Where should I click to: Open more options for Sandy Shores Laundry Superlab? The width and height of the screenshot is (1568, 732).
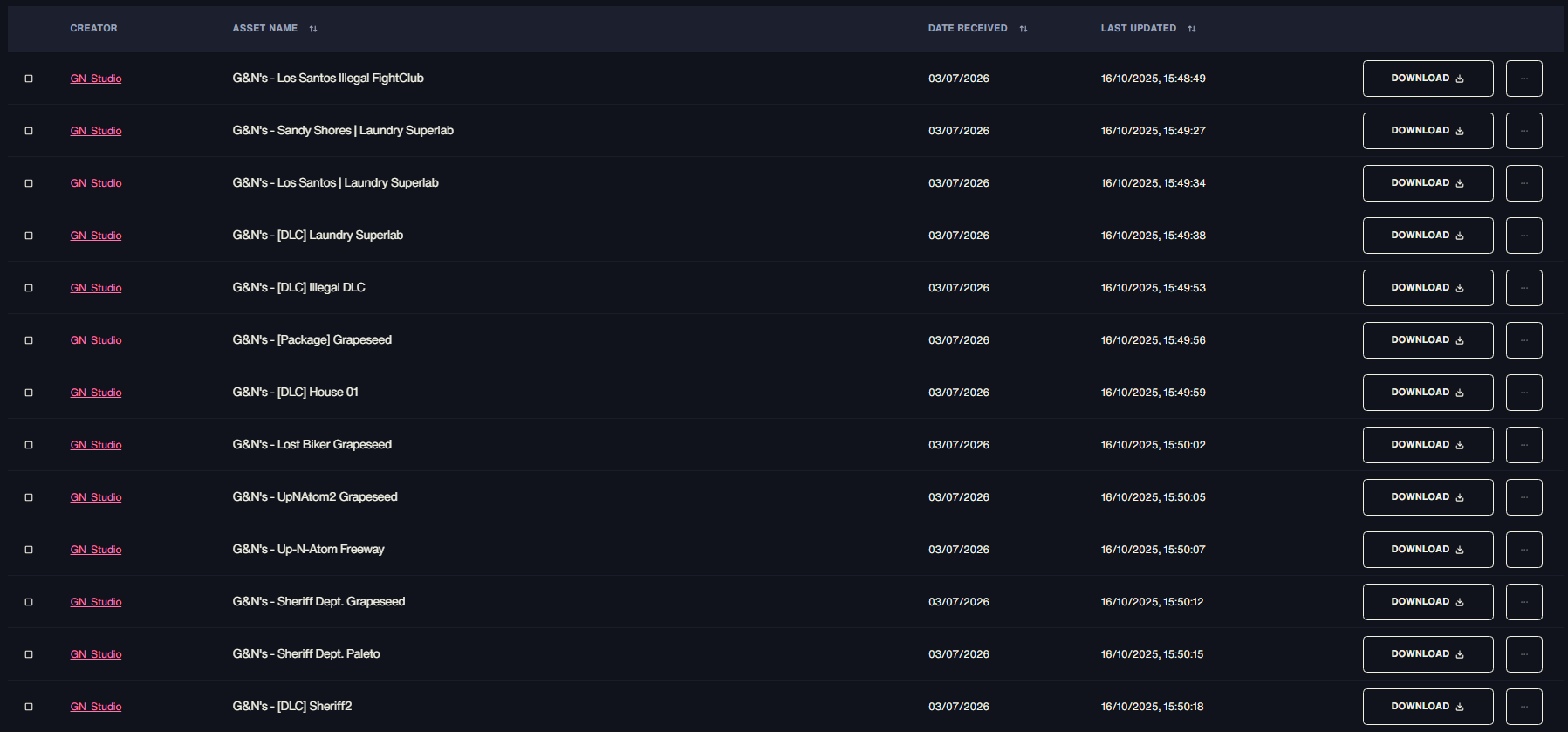click(x=1524, y=131)
